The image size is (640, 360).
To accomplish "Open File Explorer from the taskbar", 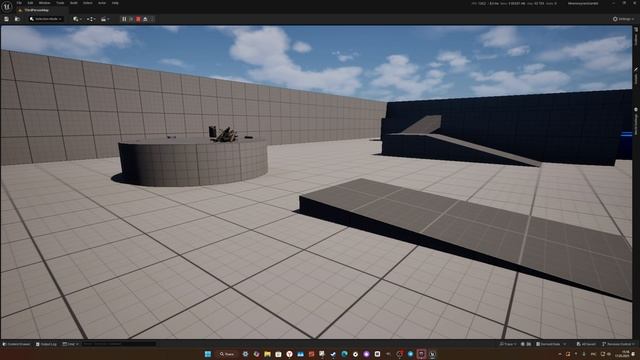I will [x=267, y=354].
